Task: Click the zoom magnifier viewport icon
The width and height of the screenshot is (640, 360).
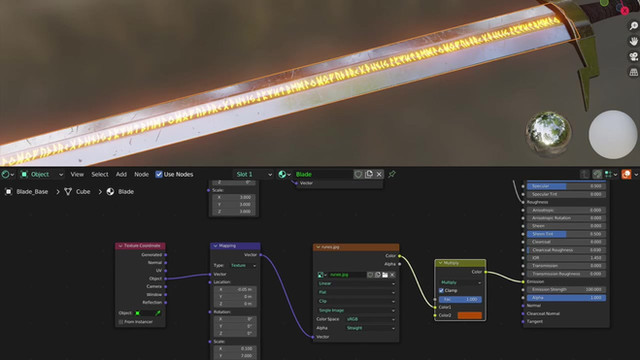Action: coord(633,26)
